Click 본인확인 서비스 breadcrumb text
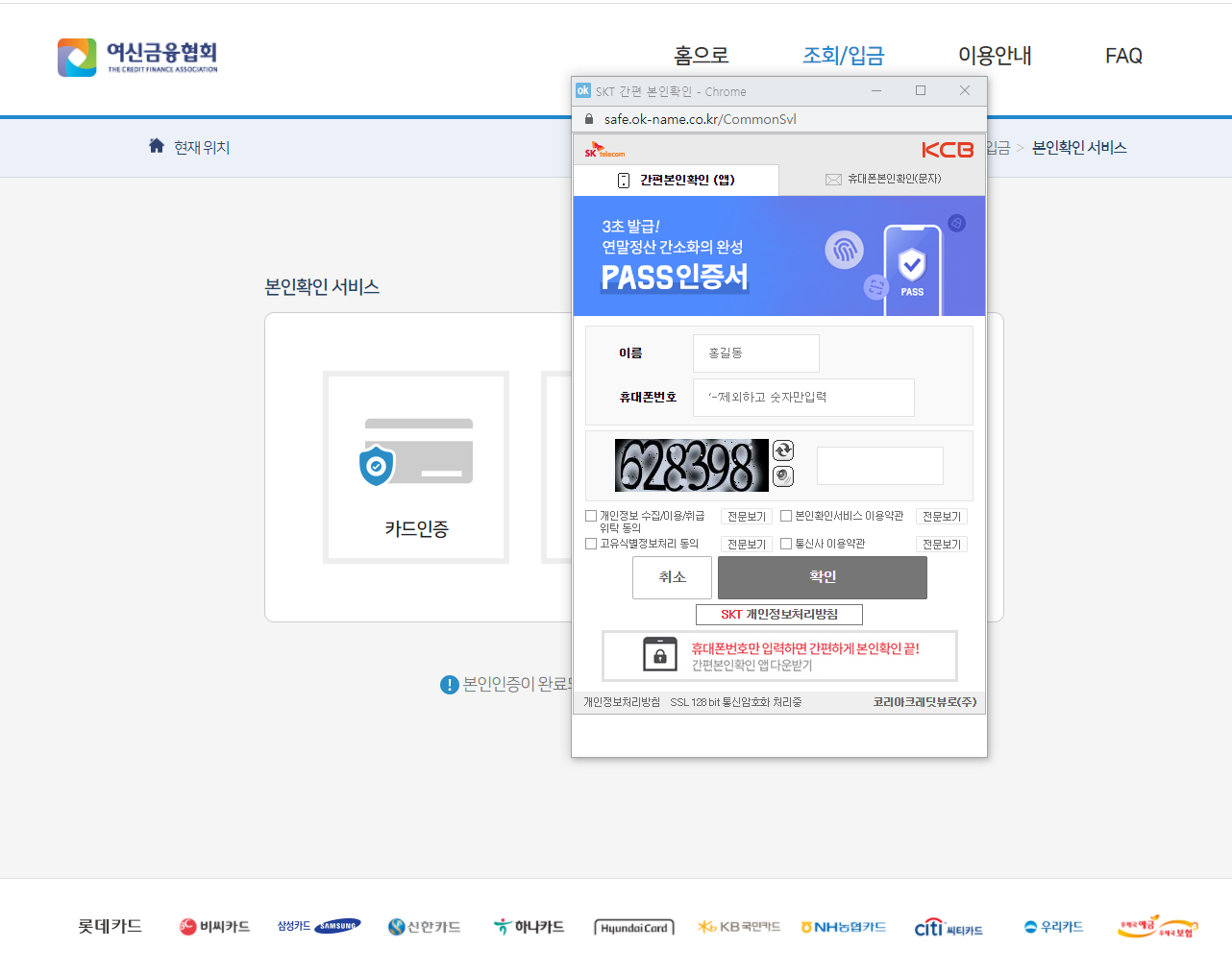 1079,147
